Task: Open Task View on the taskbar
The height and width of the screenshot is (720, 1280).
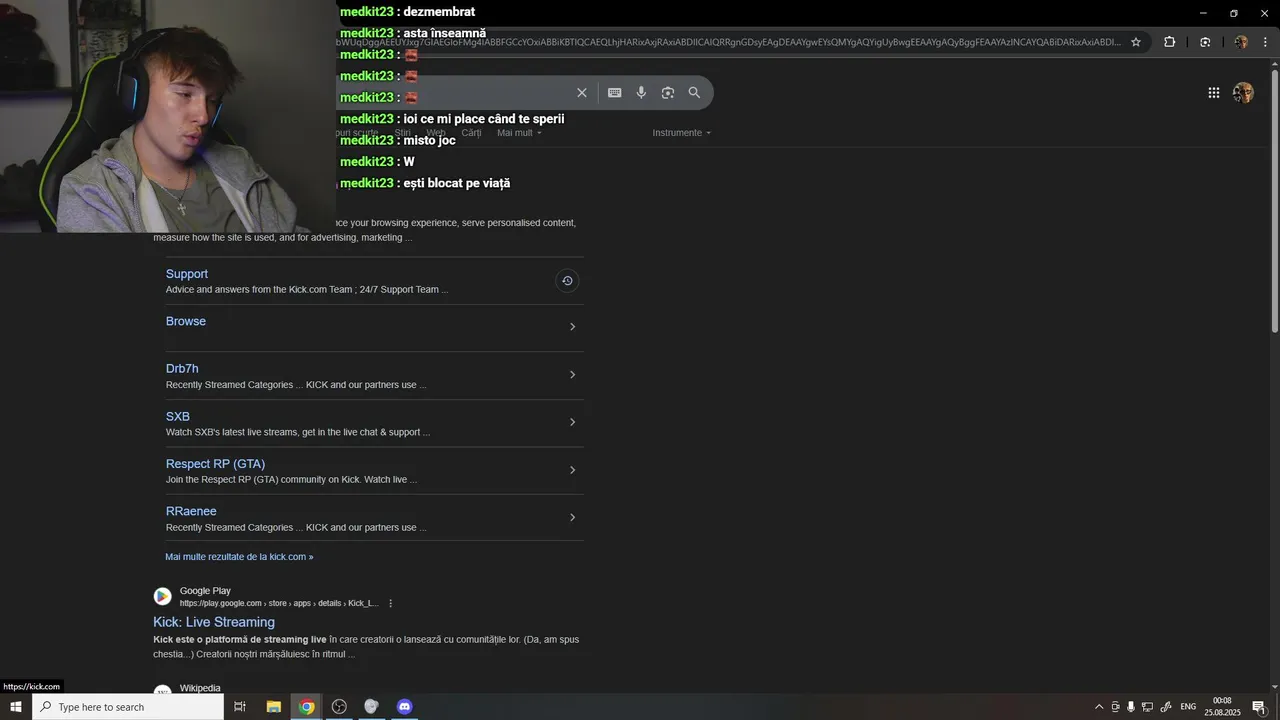Action: point(240,707)
